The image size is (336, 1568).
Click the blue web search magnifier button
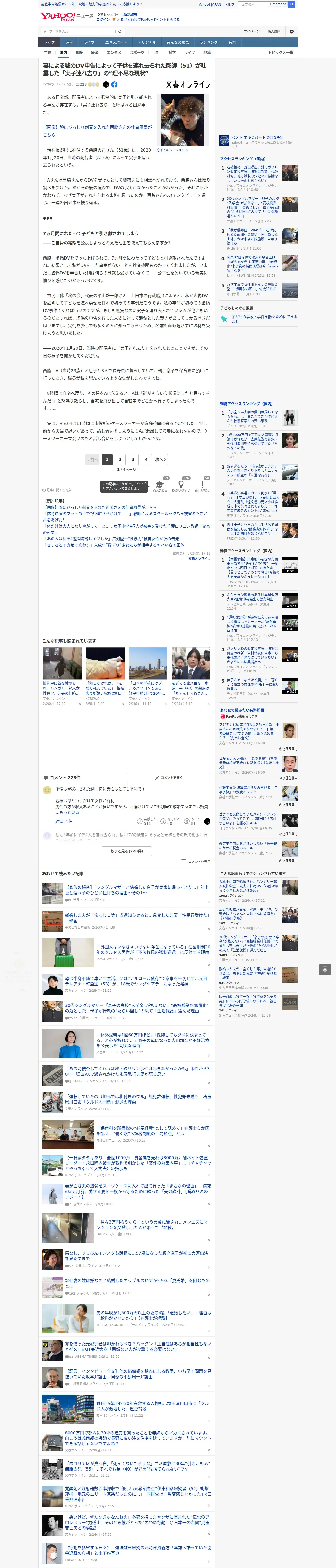(292, 4)
